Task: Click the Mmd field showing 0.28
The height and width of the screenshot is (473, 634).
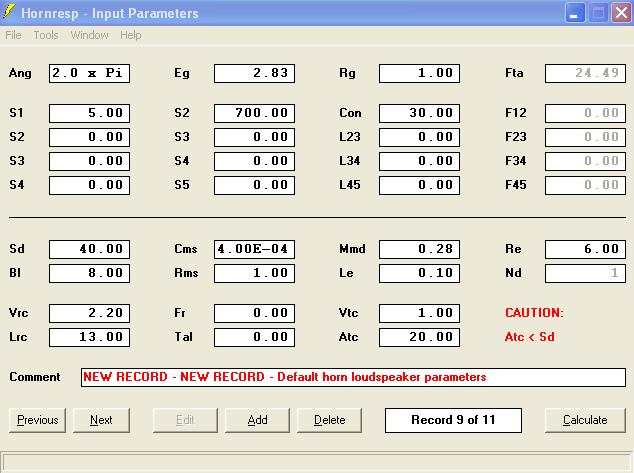Action: [x=419, y=249]
